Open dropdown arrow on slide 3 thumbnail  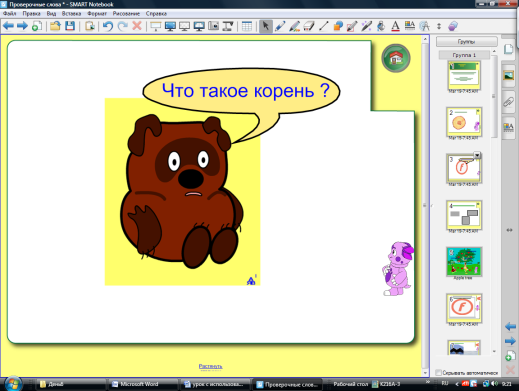pos(477,155)
